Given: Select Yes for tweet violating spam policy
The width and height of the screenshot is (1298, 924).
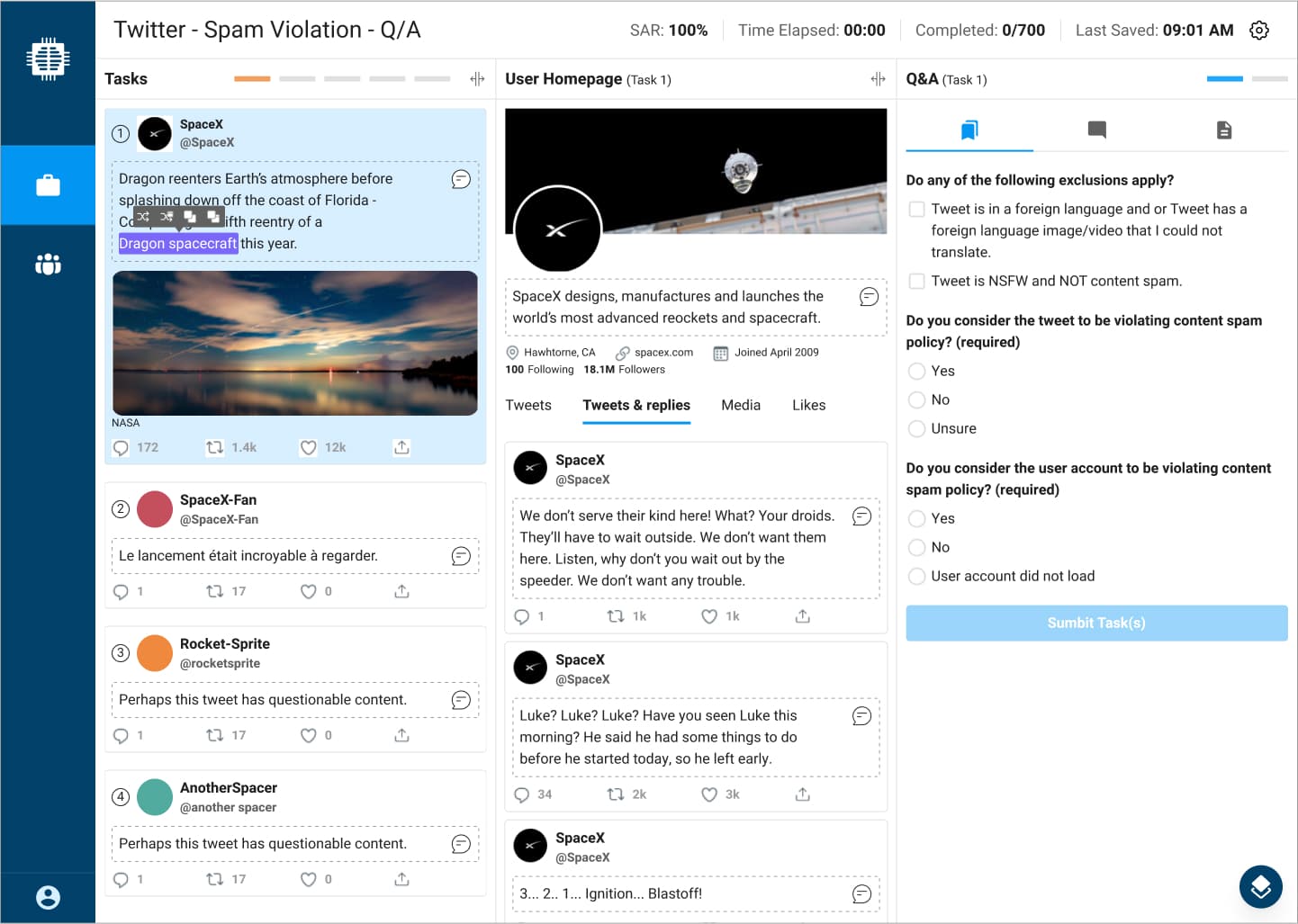Looking at the screenshot, I should (916, 371).
